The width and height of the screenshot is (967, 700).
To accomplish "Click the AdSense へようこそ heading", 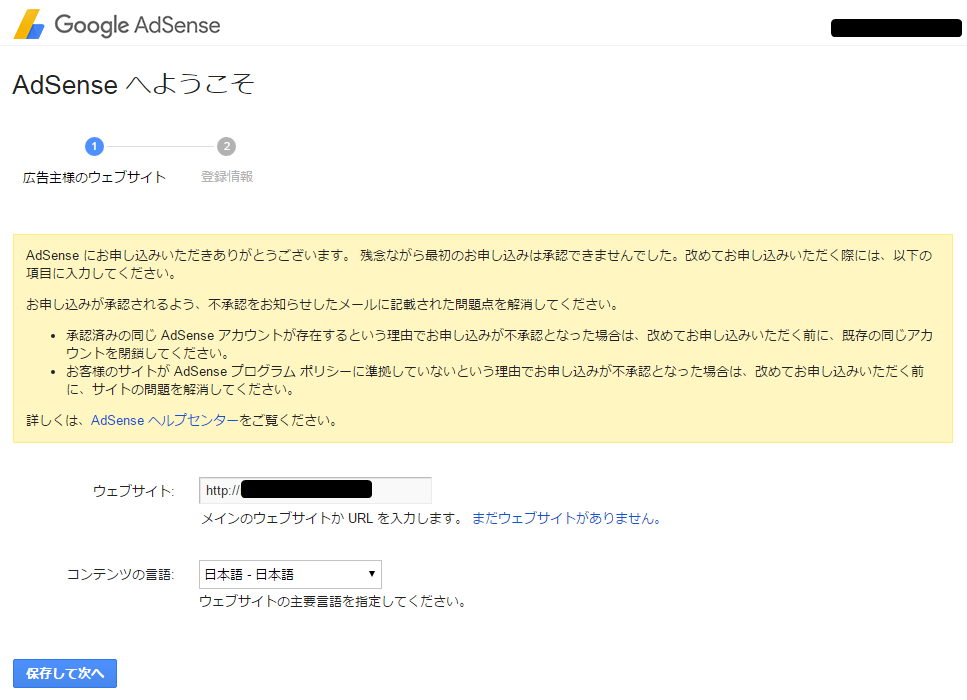I will pos(133,84).
